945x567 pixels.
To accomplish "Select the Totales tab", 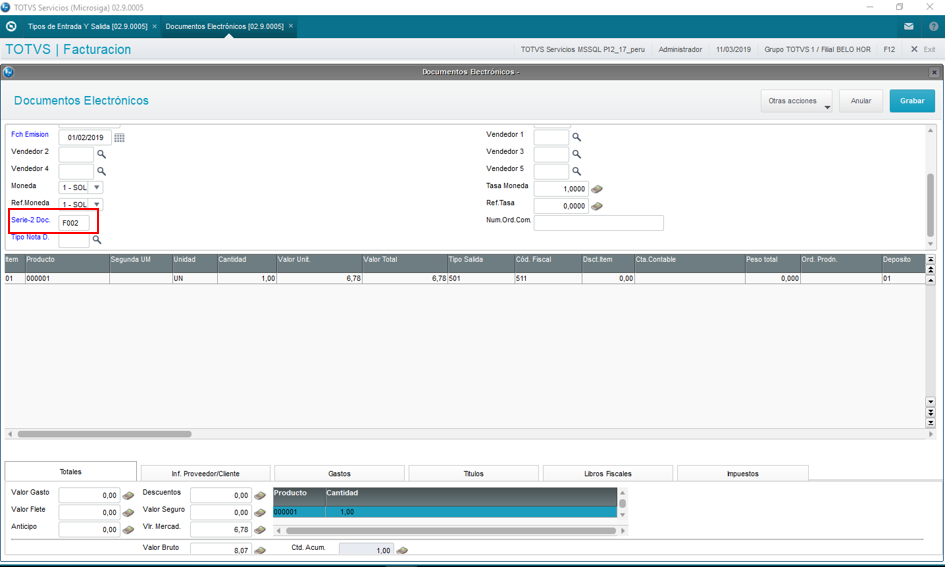I will click(x=71, y=472).
